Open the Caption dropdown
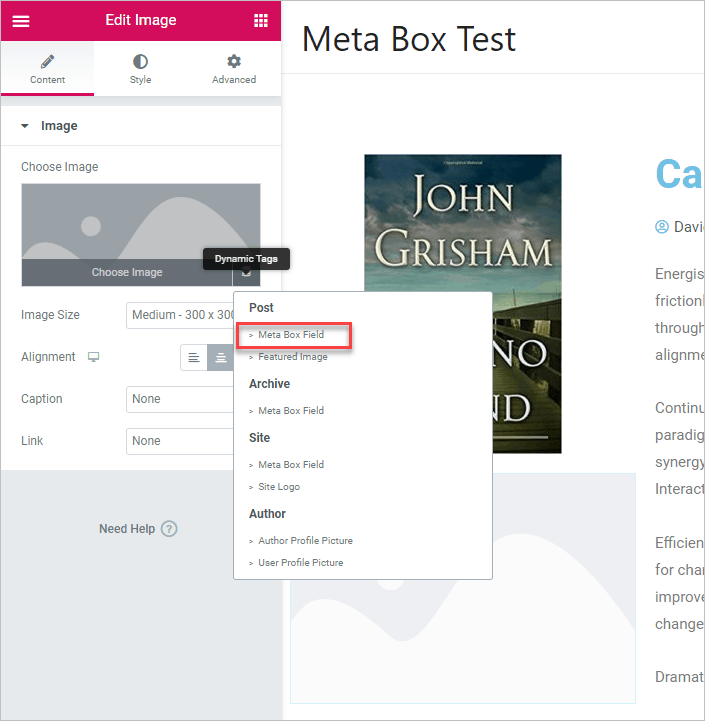 point(181,399)
